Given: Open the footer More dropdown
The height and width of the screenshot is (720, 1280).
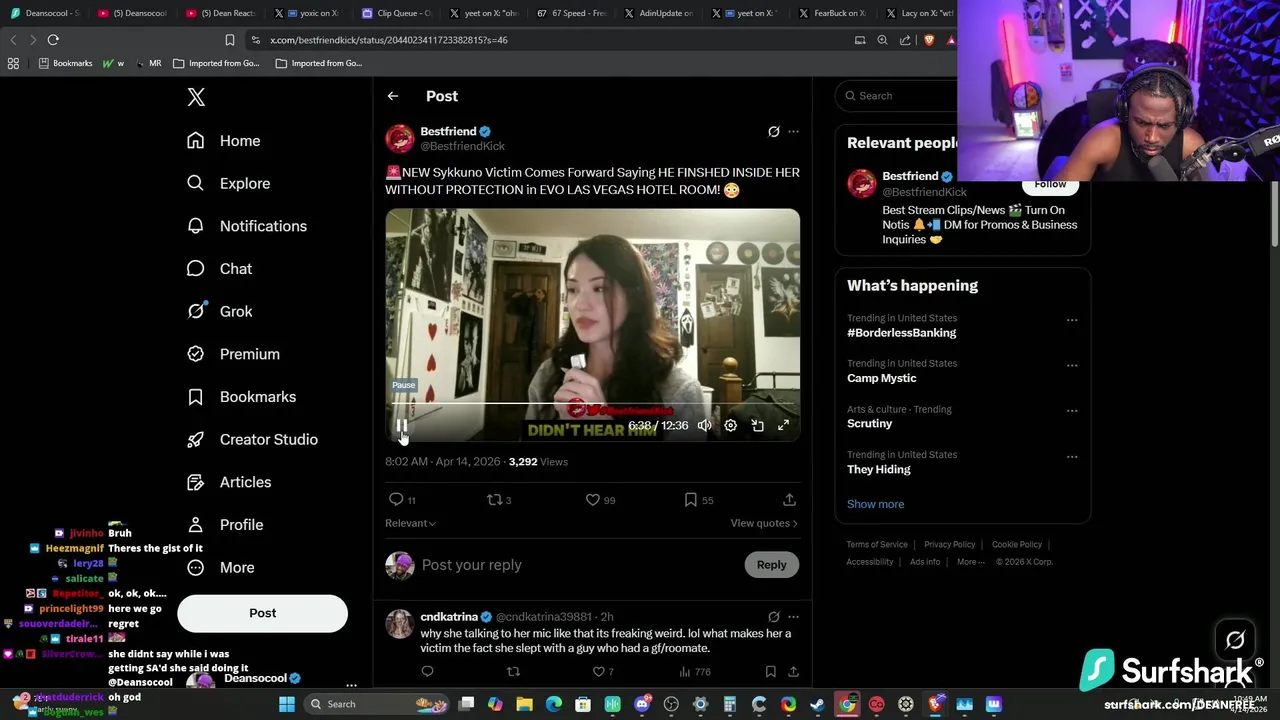Looking at the screenshot, I should (970, 562).
